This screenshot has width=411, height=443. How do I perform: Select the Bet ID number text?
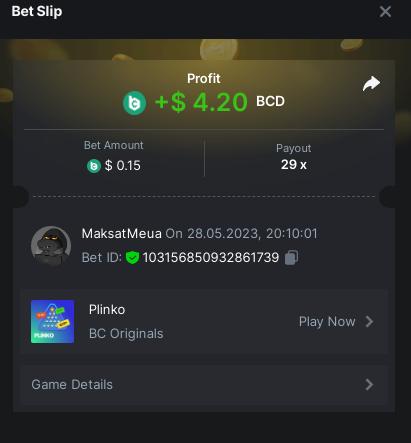pyautogui.click(x=211, y=258)
